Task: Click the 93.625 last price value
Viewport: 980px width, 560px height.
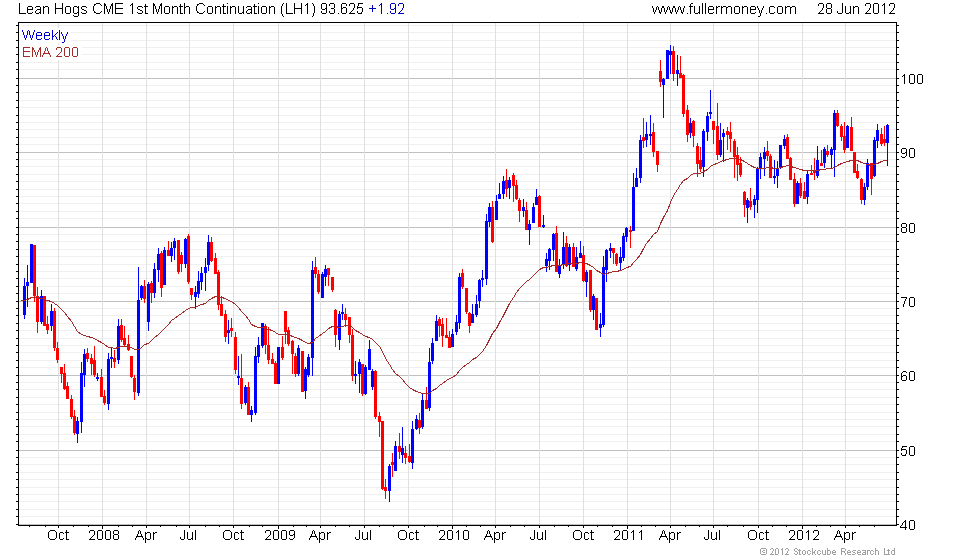Action: point(342,9)
